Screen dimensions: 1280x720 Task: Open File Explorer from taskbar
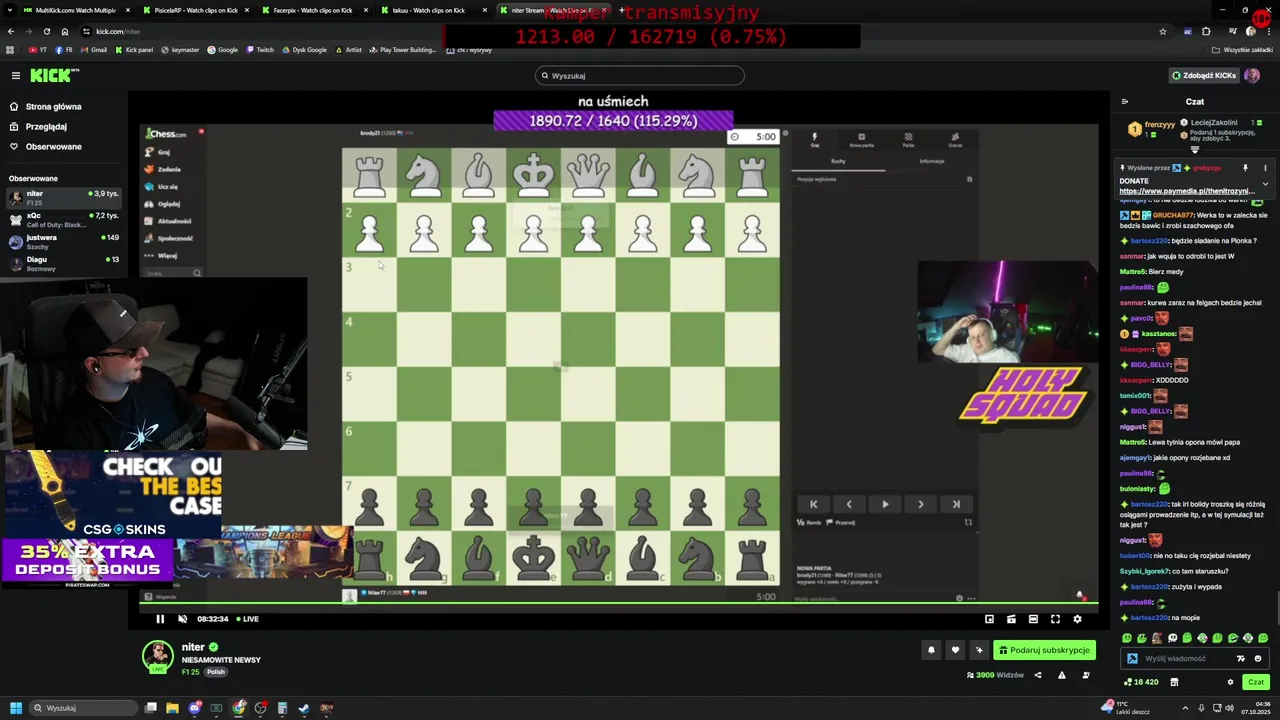[172, 708]
